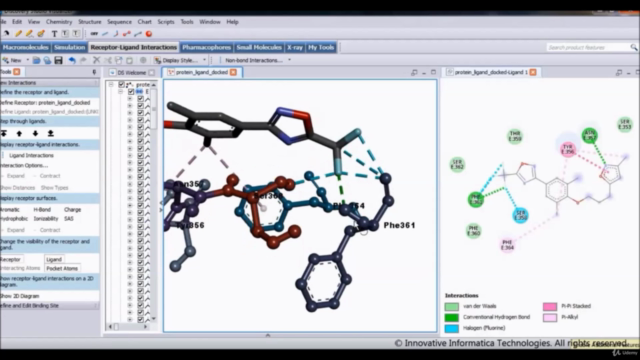The width and height of the screenshot is (640, 360).
Task: Click the Pocket Atoms button
Action: click(x=62, y=269)
